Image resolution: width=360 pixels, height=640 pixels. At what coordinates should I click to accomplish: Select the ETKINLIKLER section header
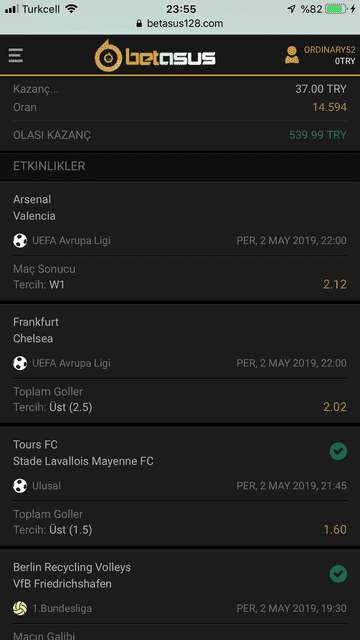180,166
